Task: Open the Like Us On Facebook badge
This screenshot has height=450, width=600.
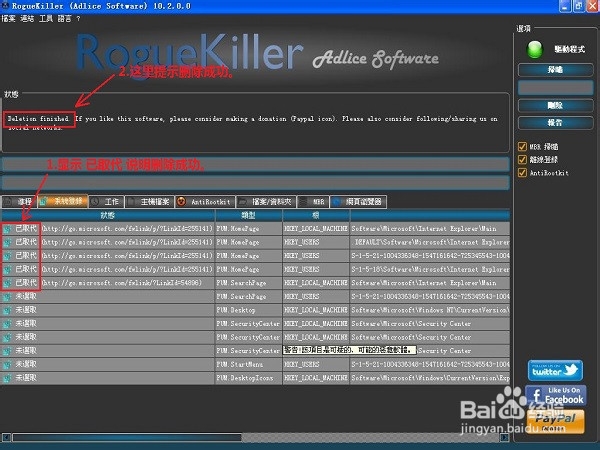Action: pyautogui.click(x=556, y=396)
